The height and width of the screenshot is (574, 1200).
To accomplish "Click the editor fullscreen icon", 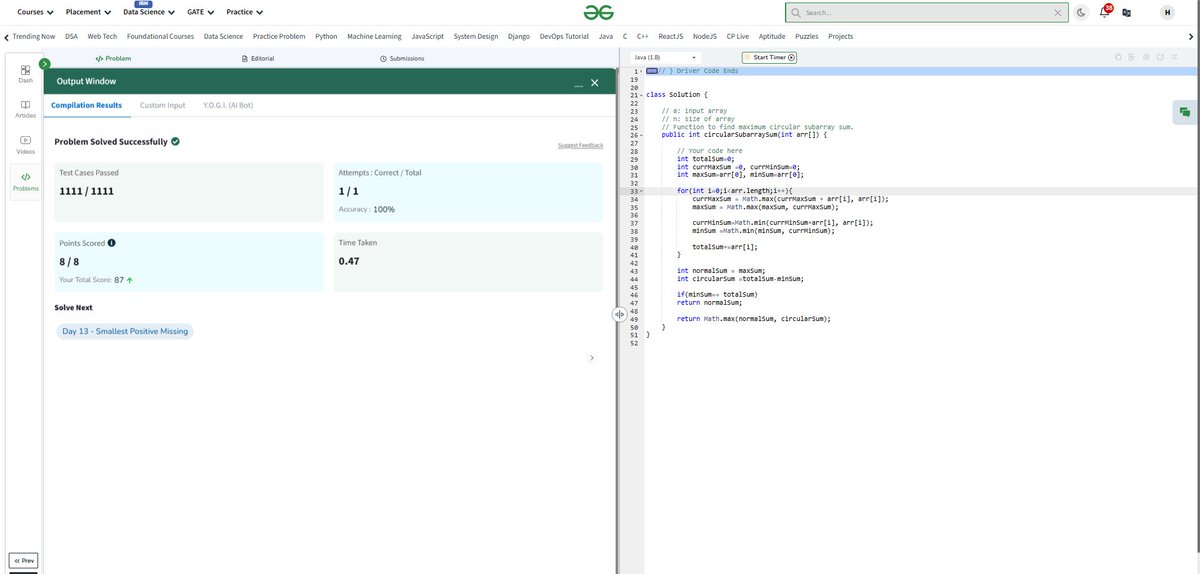I will point(1174,57).
